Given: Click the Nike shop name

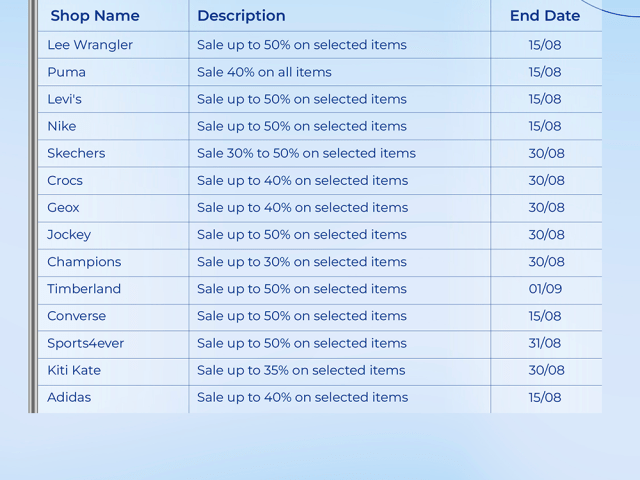Looking at the screenshot, I should tap(62, 126).
